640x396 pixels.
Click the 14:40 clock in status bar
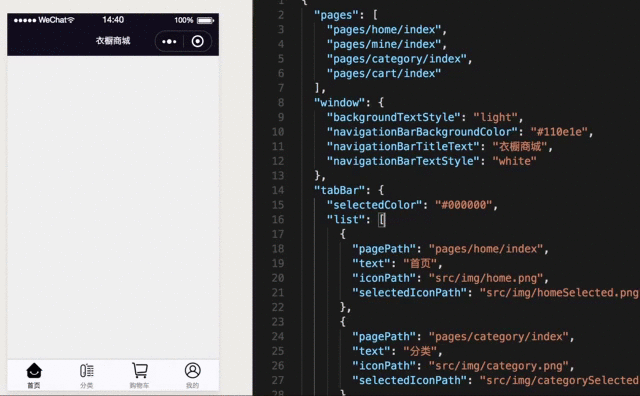point(113,20)
